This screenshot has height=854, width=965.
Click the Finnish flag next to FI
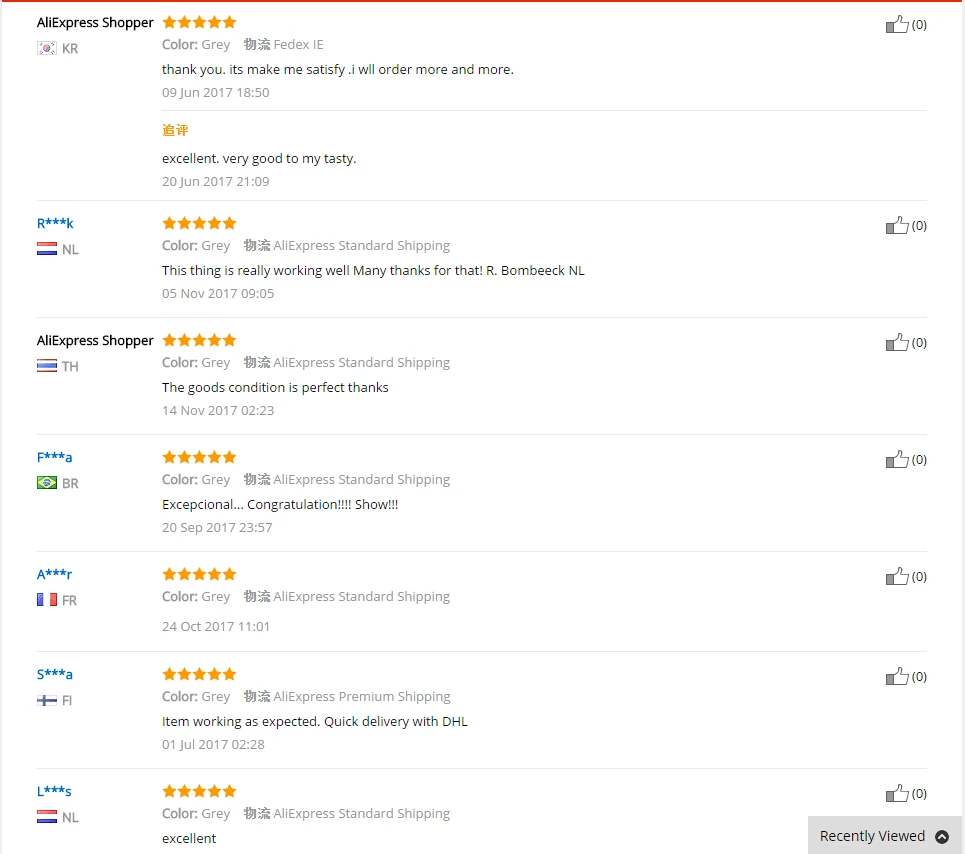point(47,700)
